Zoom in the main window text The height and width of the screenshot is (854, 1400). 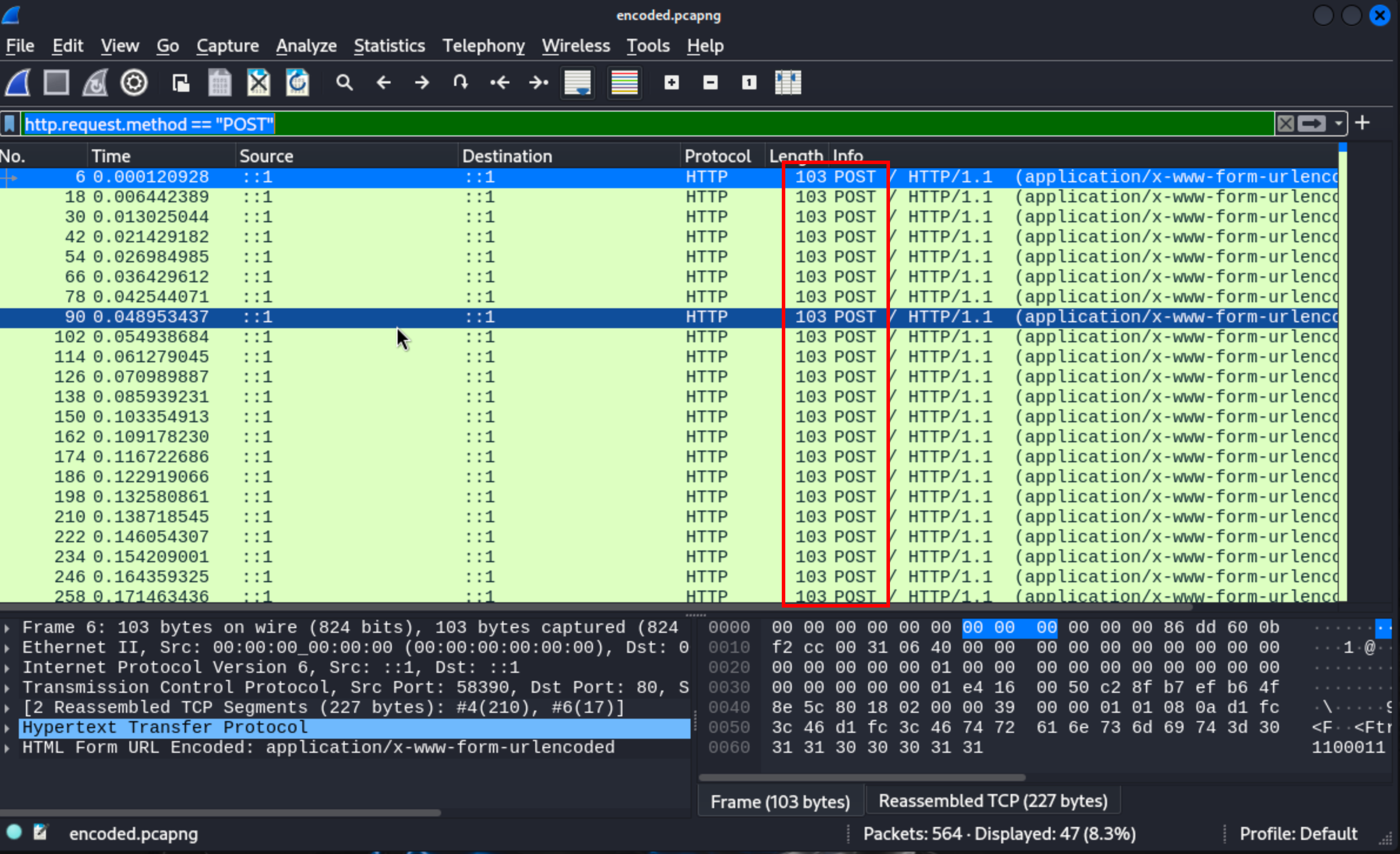point(672,82)
